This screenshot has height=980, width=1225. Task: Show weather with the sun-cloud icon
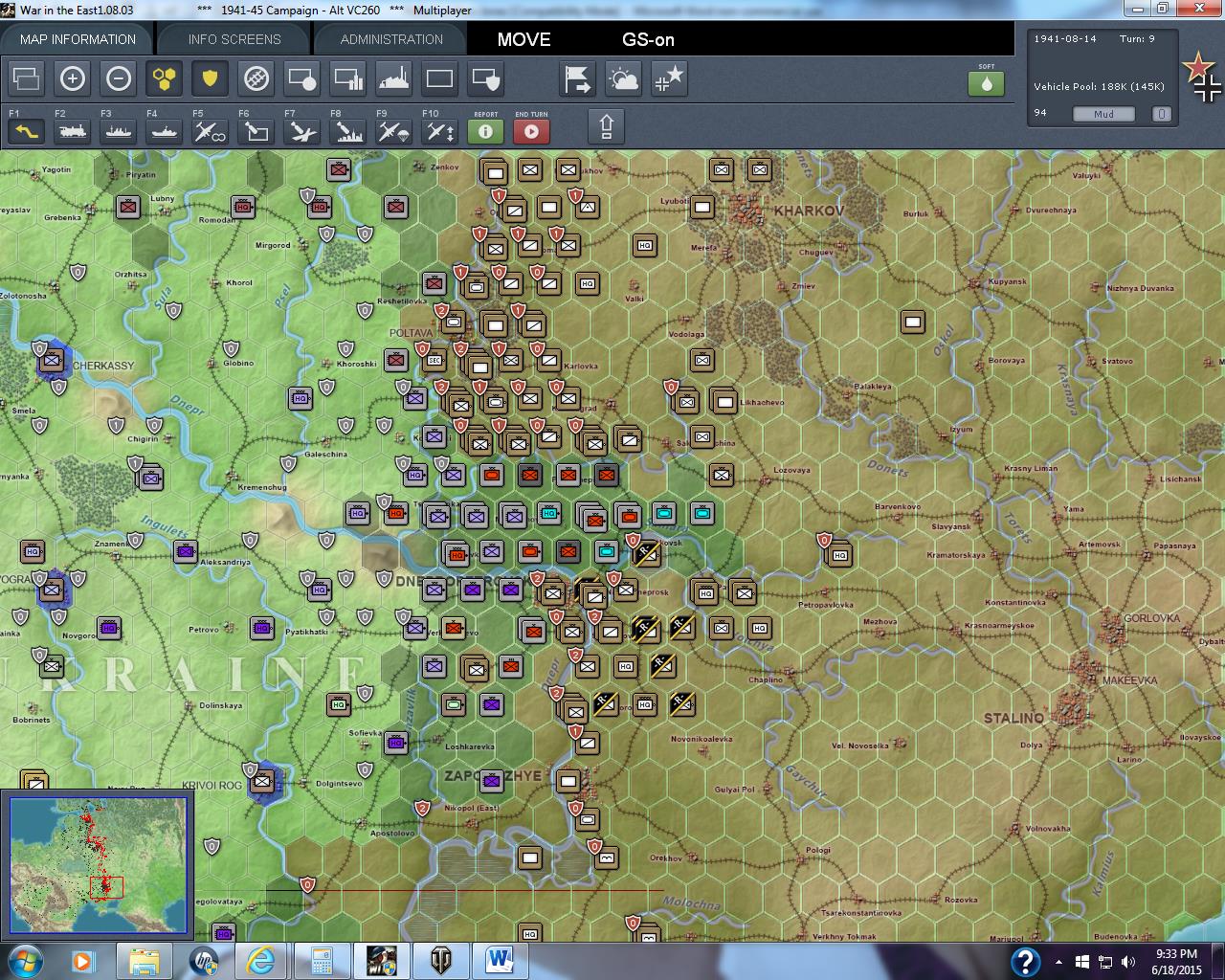(x=624, y=78)
